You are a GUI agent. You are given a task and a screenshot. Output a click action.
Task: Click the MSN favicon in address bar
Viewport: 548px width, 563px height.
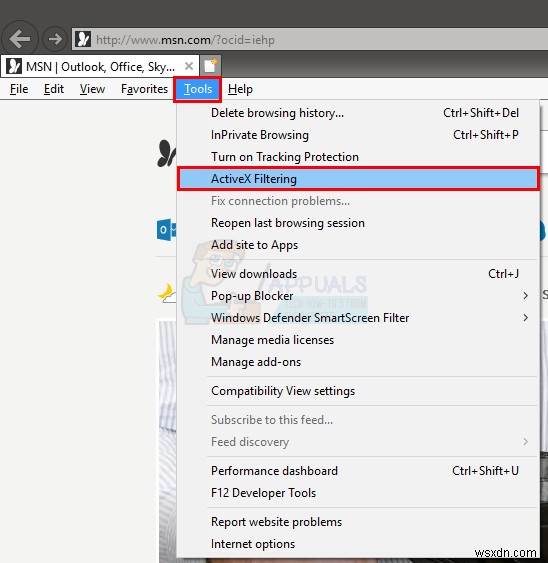(x=84, y=39)
